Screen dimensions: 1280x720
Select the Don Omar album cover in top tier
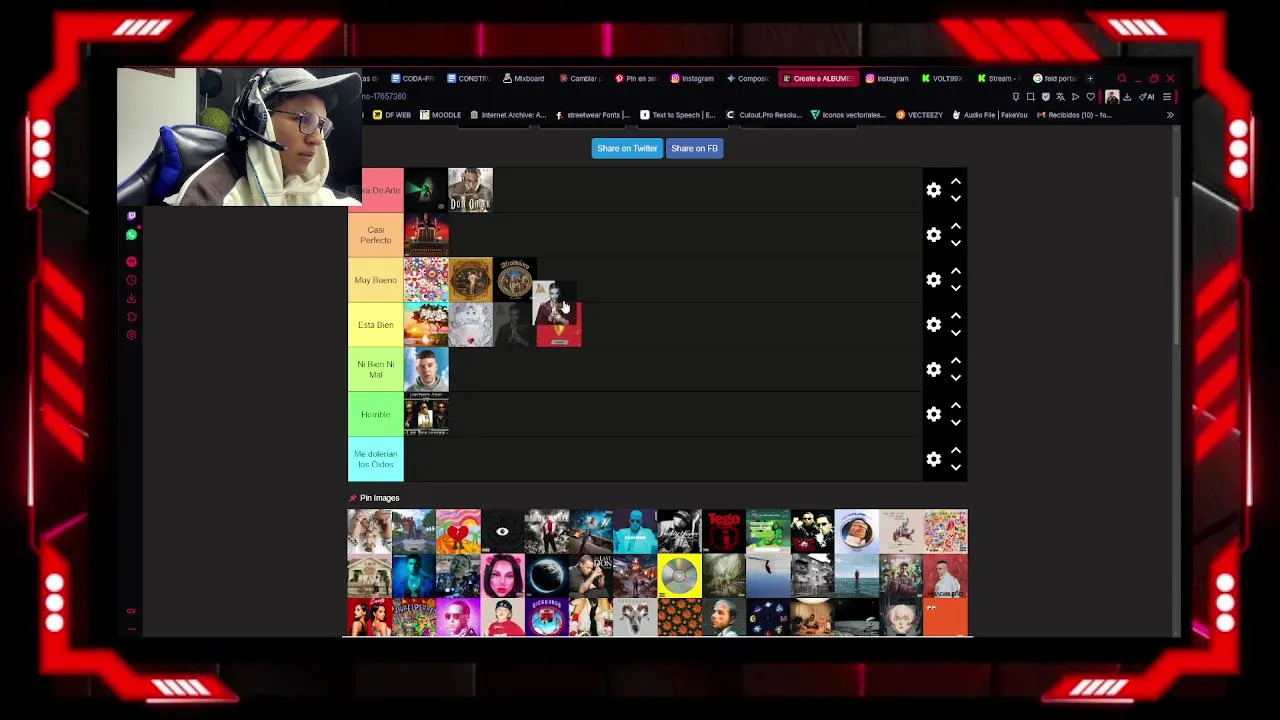pyautogui.click(x=470, y=190)
